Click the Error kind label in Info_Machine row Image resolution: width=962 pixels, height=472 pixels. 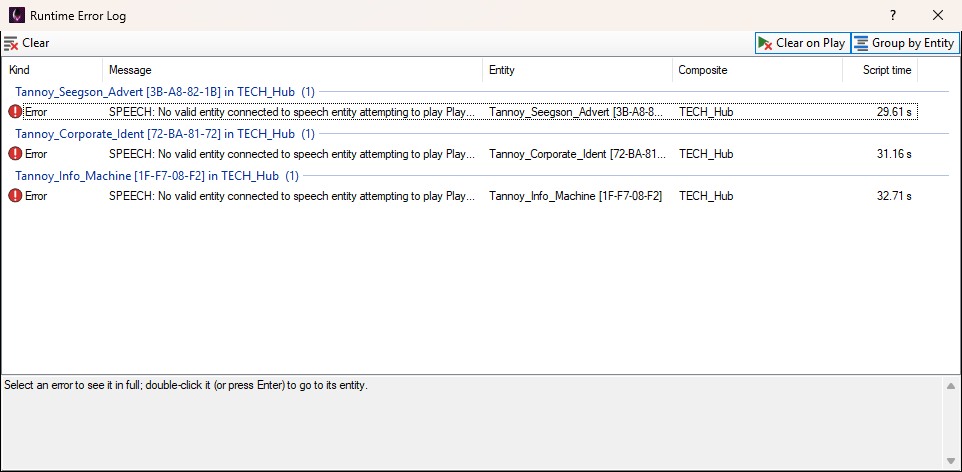pyautogui.click(x=36, y=196)
